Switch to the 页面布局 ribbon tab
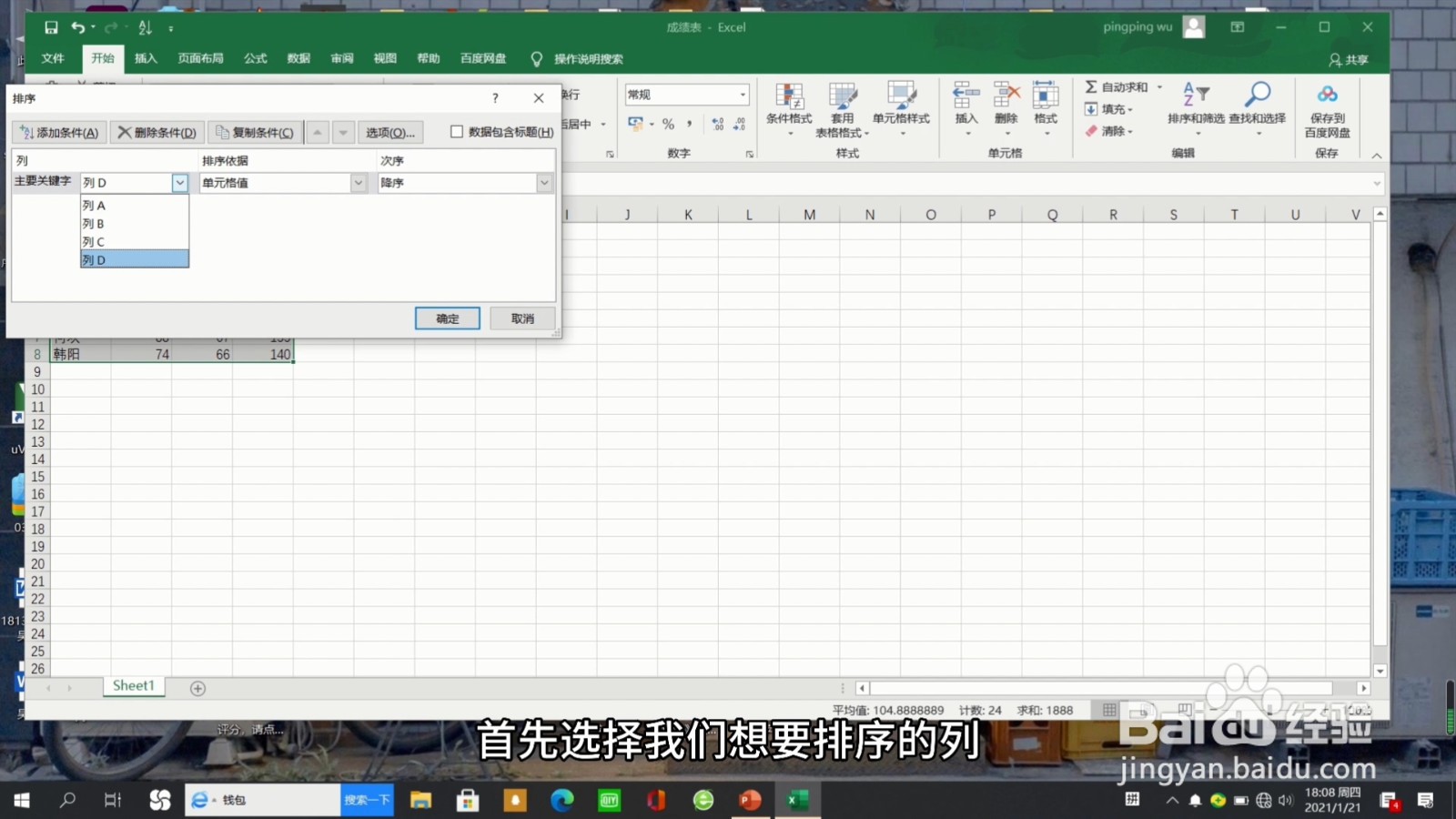Image resolution: width=1456 pixels, height=819 pixels. 199,58
